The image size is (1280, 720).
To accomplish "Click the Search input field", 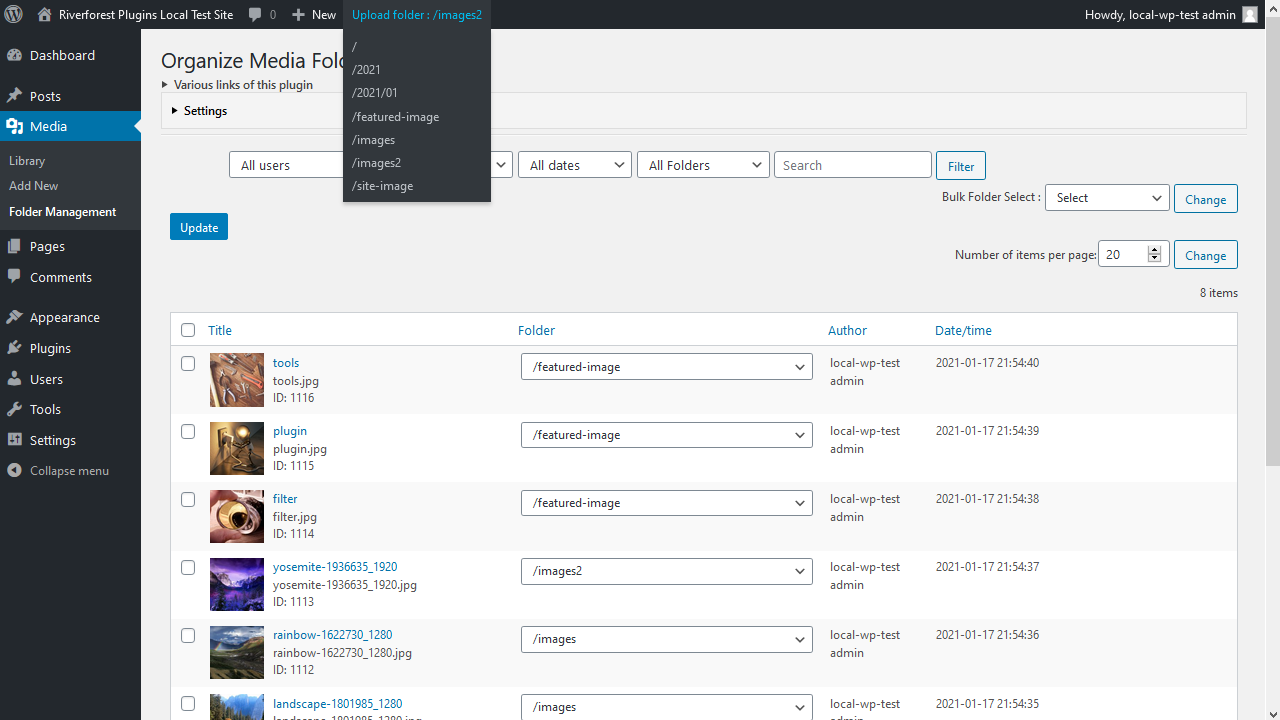I will 853,165.
